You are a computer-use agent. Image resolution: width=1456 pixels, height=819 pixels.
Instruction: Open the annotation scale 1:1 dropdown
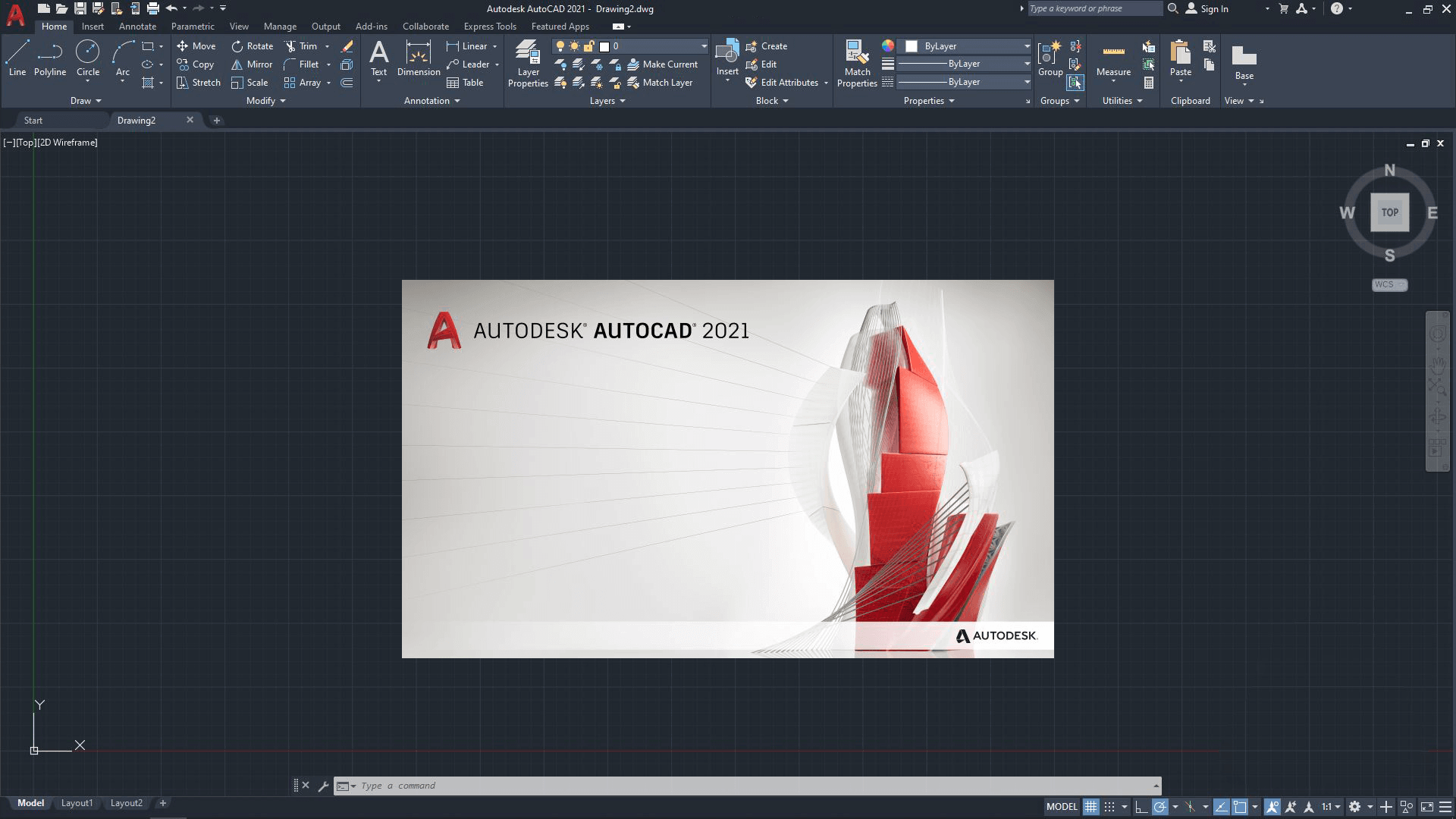tap(1331, 807)
